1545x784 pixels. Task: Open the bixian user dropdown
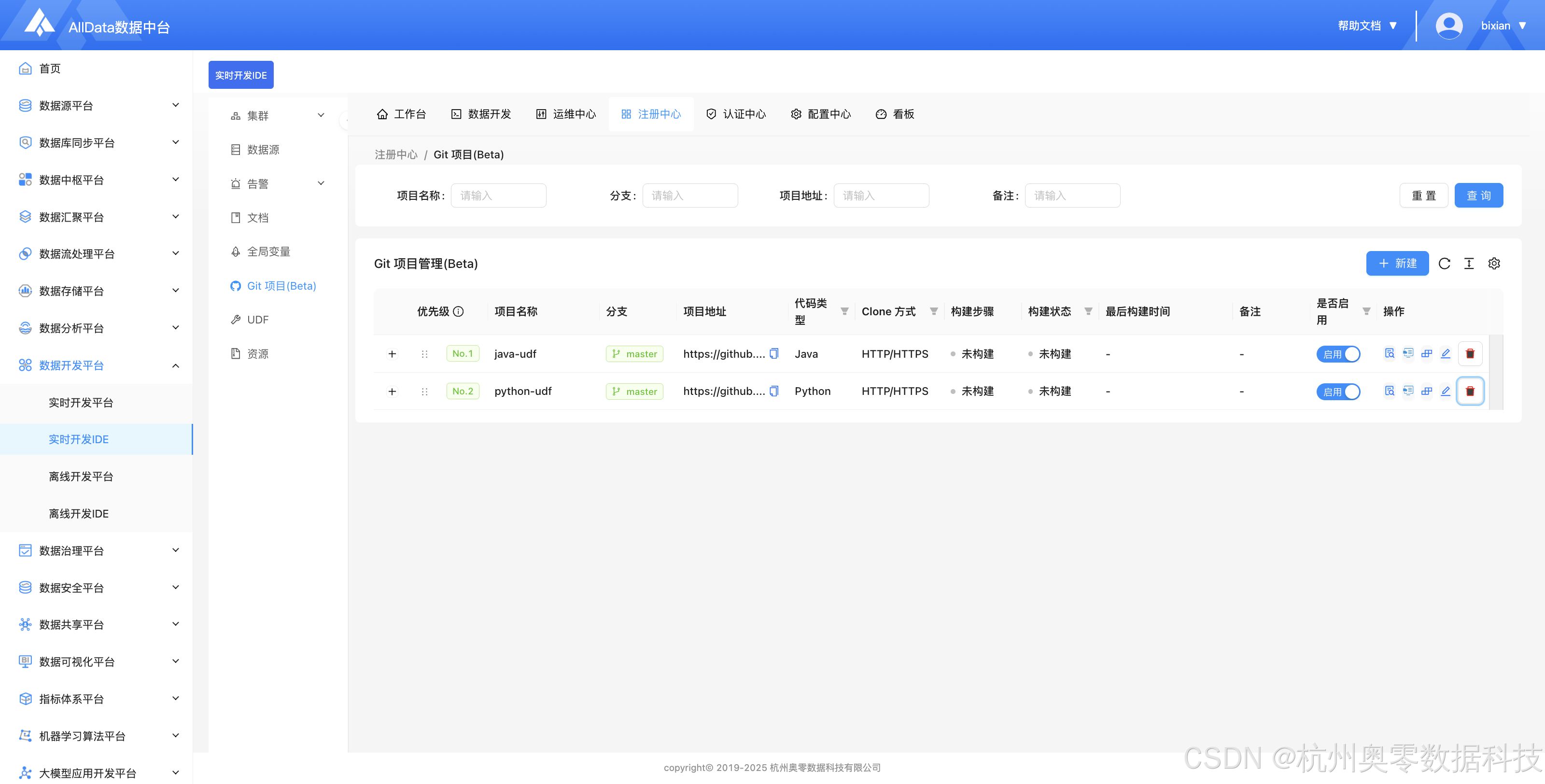click(1503, 26)
